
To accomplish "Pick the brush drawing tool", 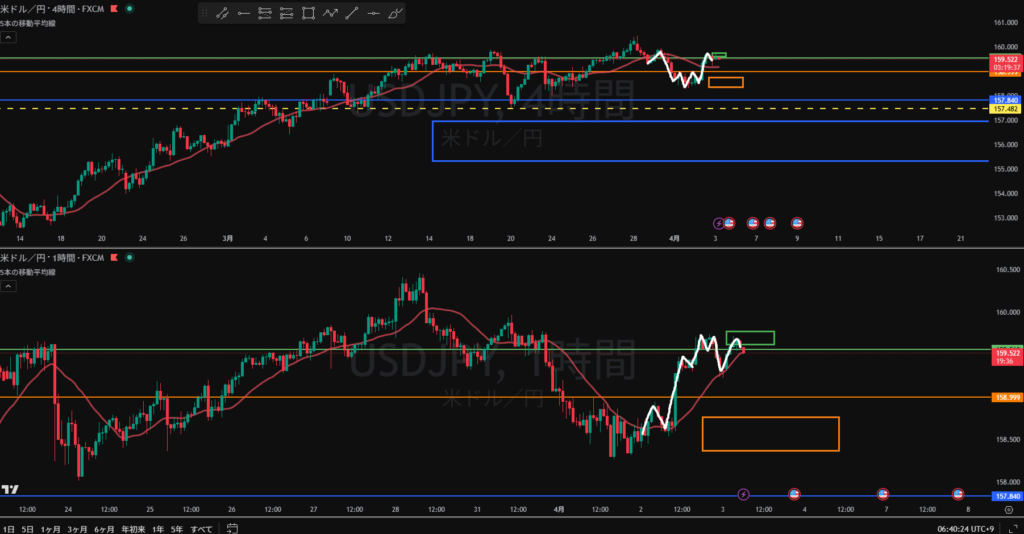I will click(395, 14).
